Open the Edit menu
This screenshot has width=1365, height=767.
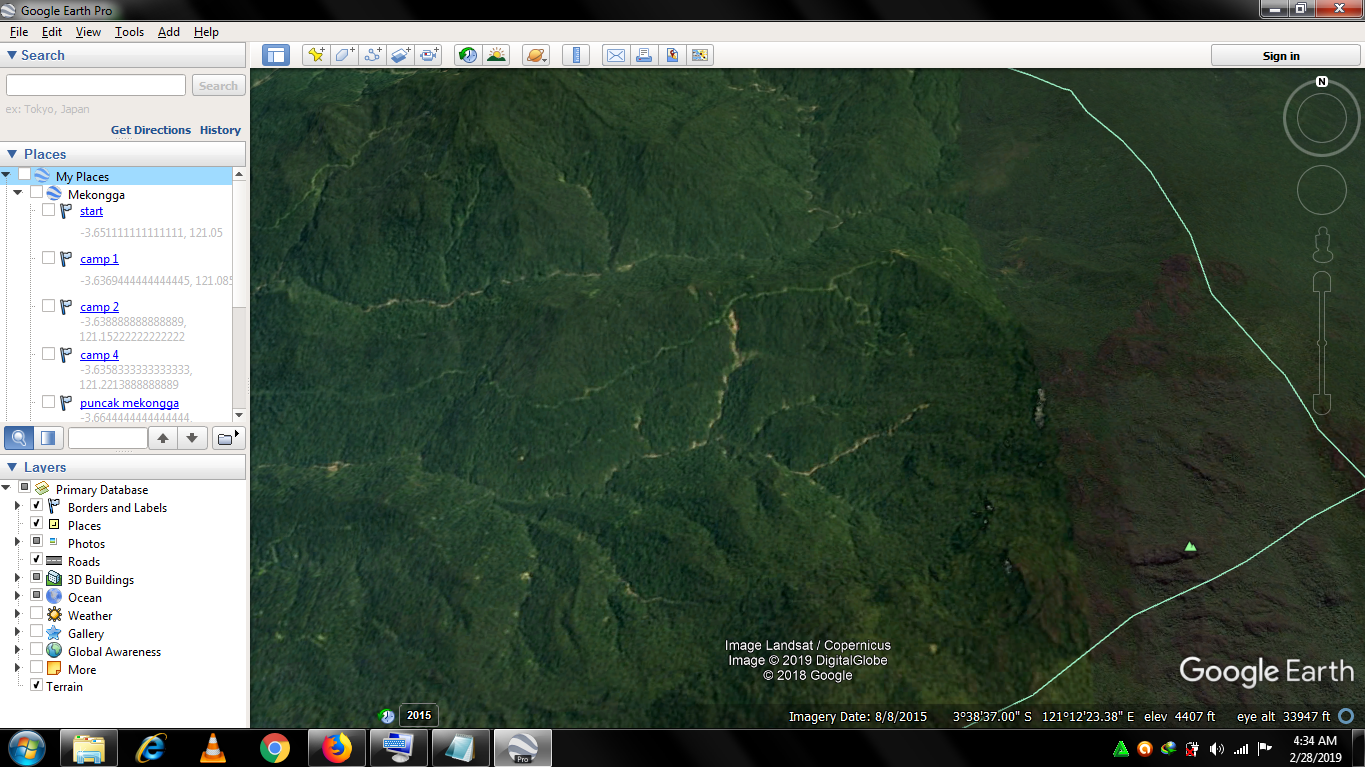click(52, 32)
